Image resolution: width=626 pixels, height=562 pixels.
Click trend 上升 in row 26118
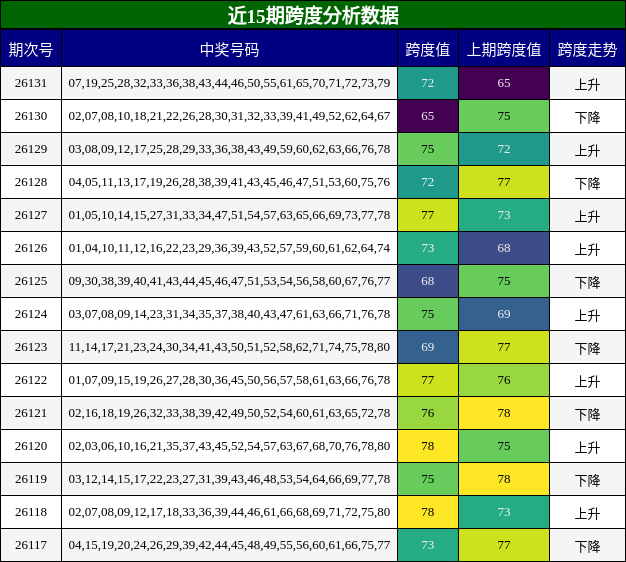click(x=587, y=514)
